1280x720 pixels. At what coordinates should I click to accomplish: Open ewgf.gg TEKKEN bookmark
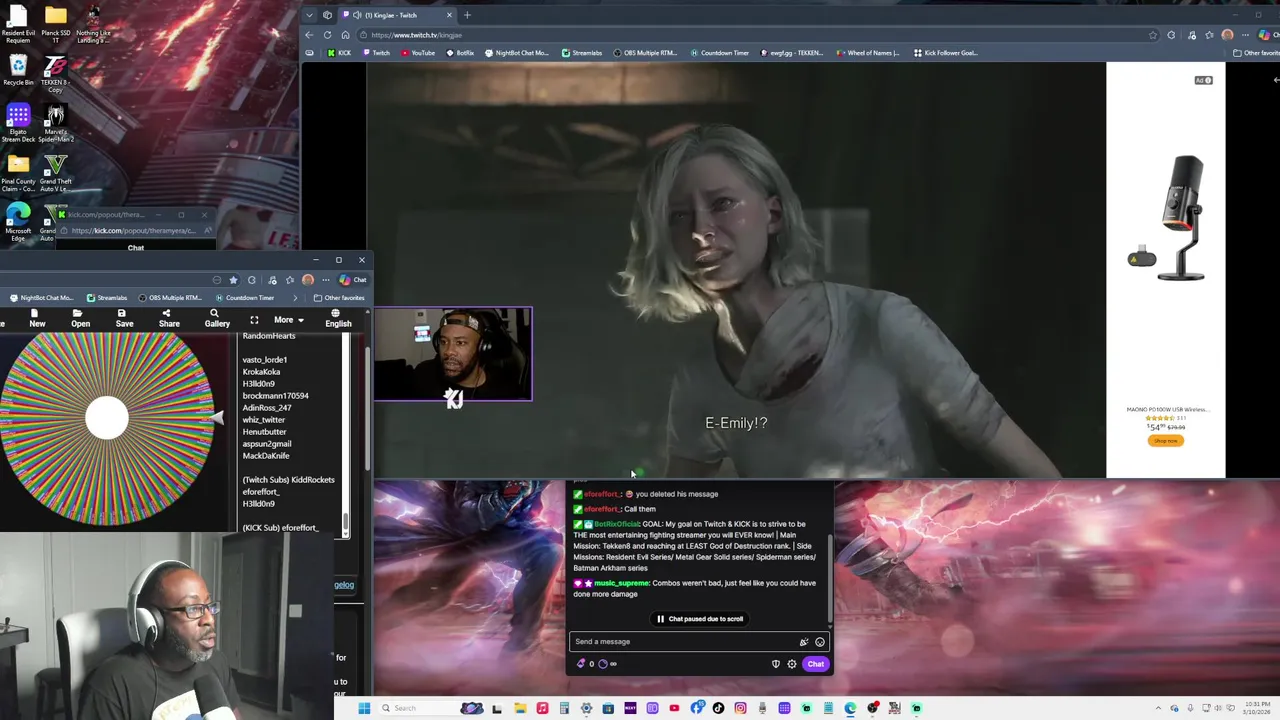click(791, 53)
